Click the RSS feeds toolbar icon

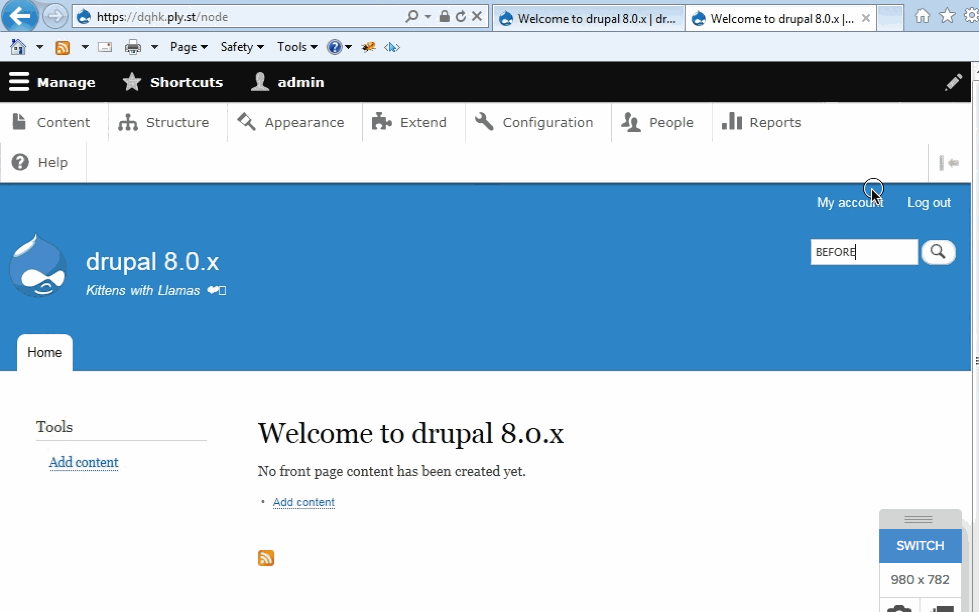(x=62, y=47)
